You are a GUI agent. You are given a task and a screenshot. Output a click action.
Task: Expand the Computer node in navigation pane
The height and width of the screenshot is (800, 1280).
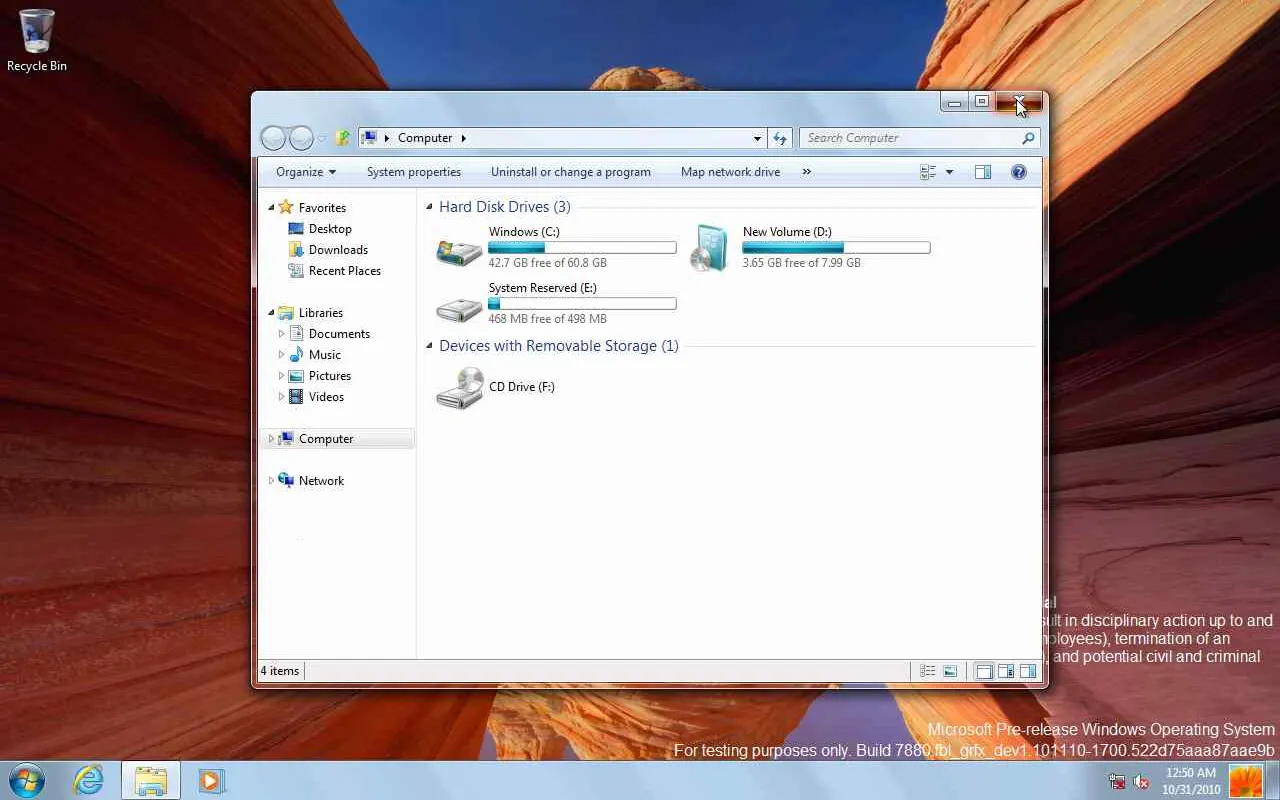pyautogui.click(x=271, y=439)
